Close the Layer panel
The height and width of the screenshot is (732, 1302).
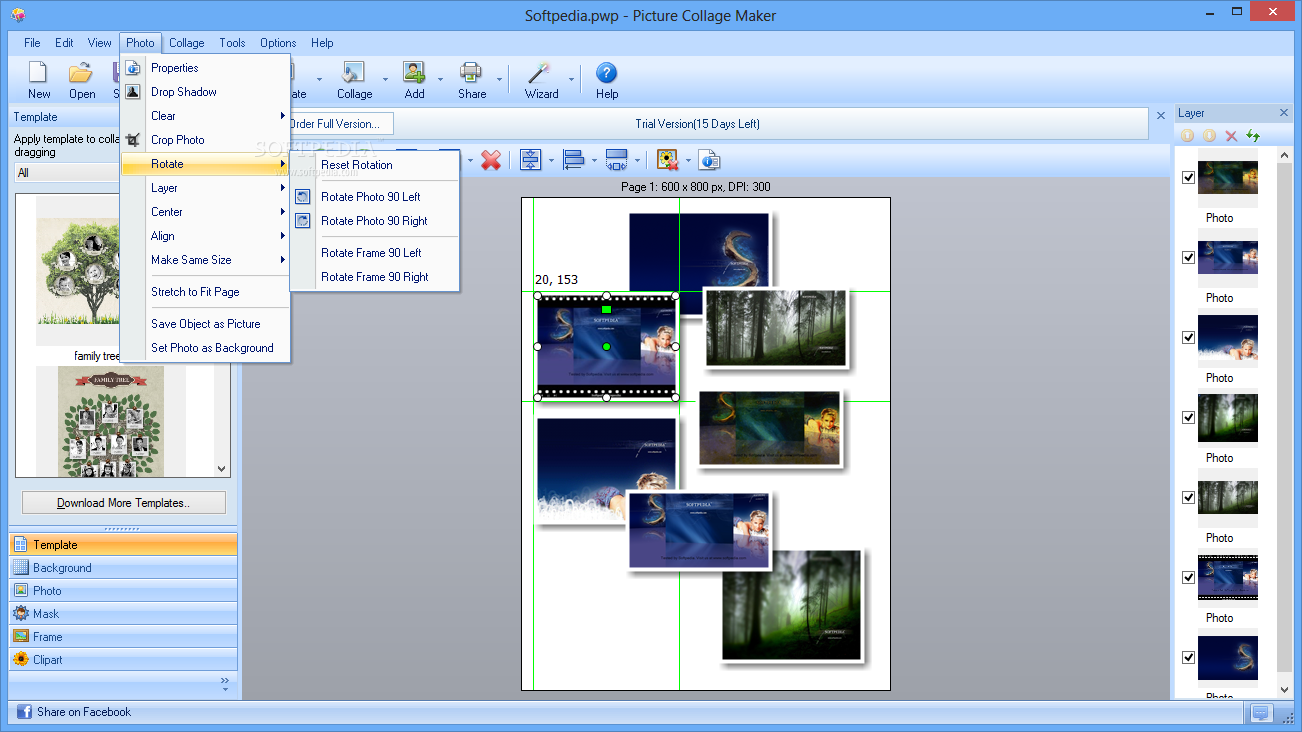[x=1285, y=113]
